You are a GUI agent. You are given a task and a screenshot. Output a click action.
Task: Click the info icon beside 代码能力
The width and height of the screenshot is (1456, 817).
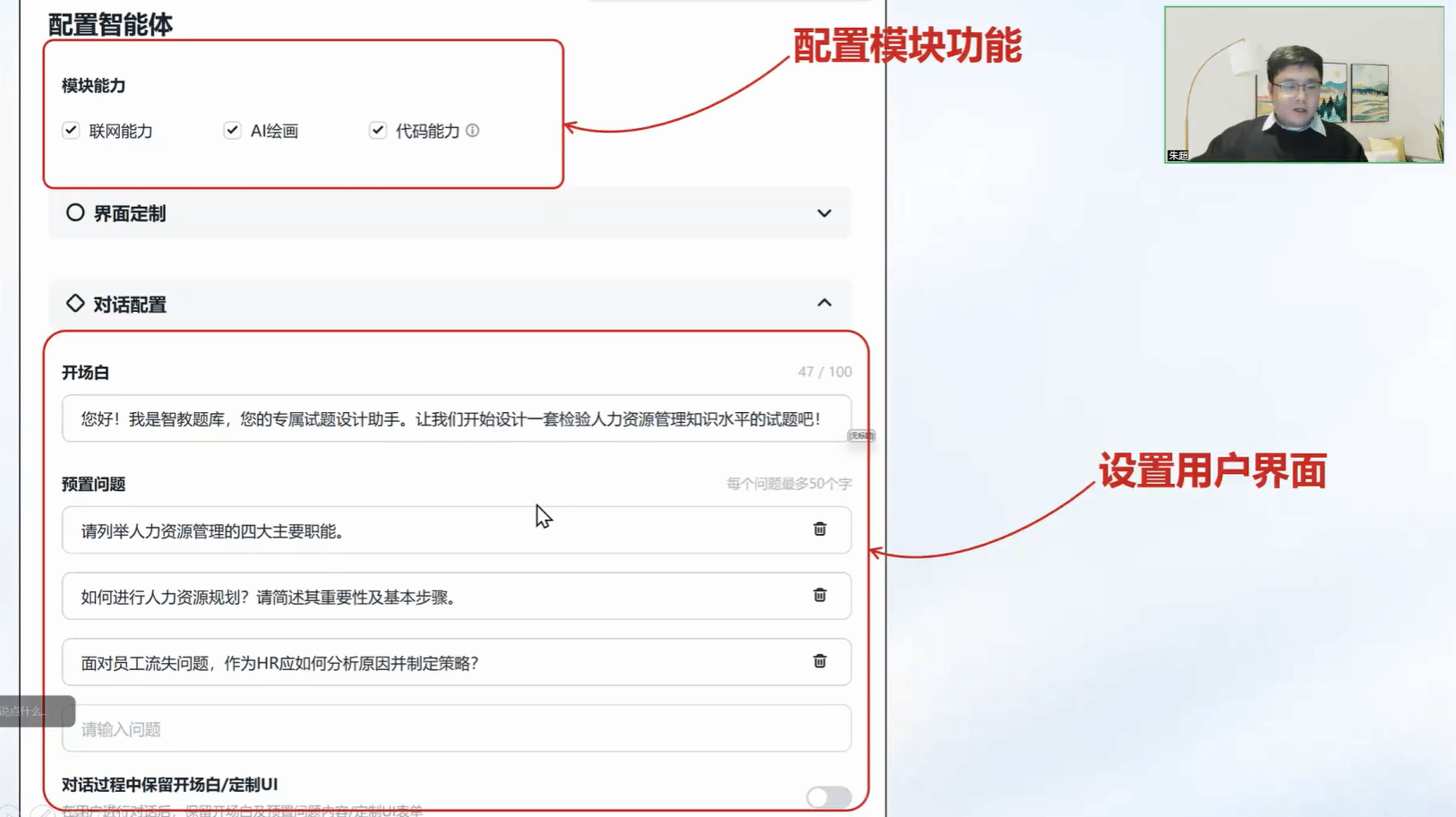point(473,131)
